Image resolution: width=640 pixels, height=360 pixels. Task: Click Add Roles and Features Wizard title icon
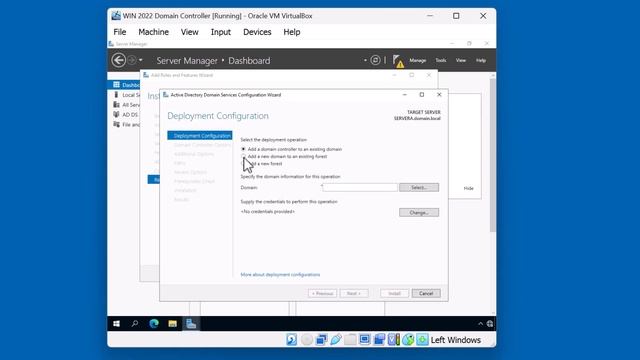[x=146, y=75]
